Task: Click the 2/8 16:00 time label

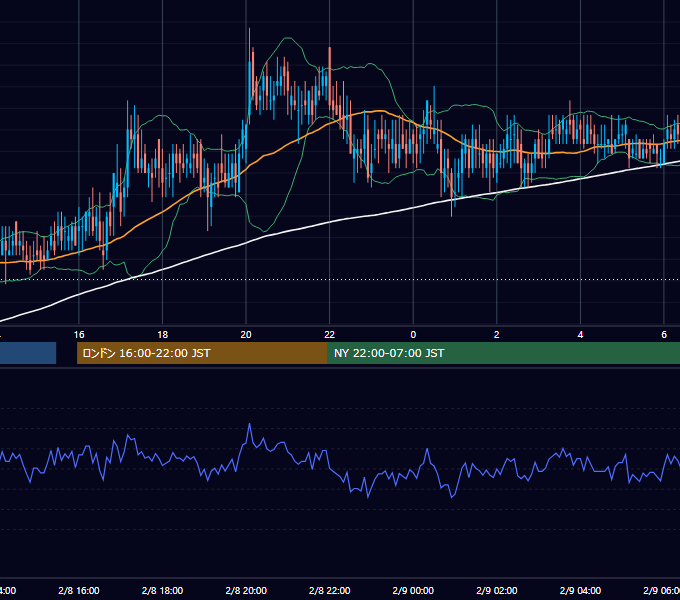Action: [x=79, y=590]
